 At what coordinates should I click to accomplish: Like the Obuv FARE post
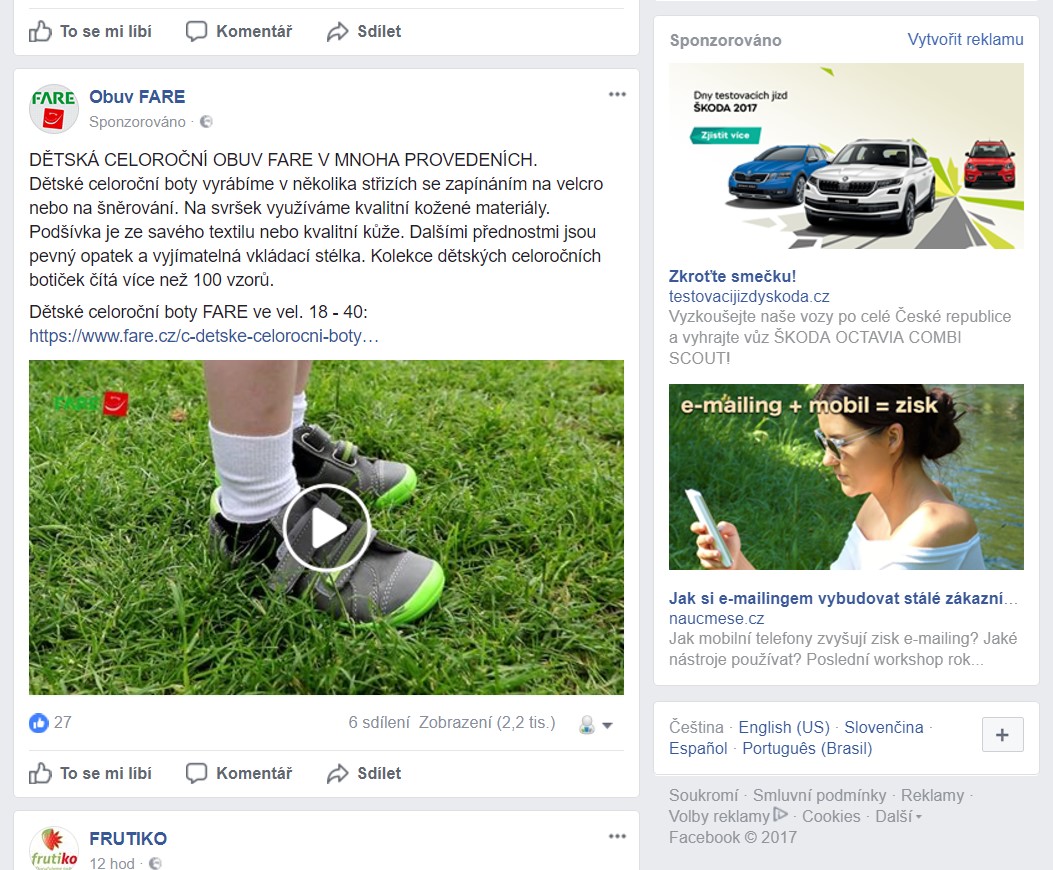tap(91, 773)
